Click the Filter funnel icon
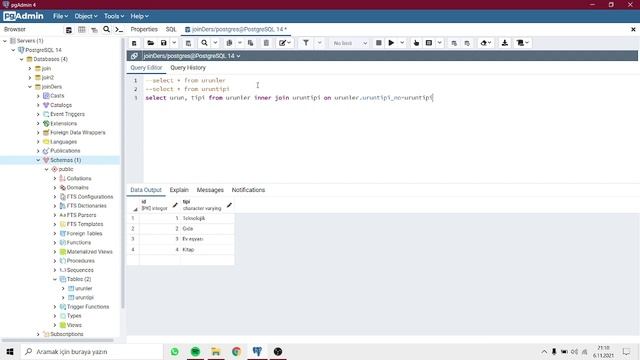 pyautogui.click(x=306, y=43)
